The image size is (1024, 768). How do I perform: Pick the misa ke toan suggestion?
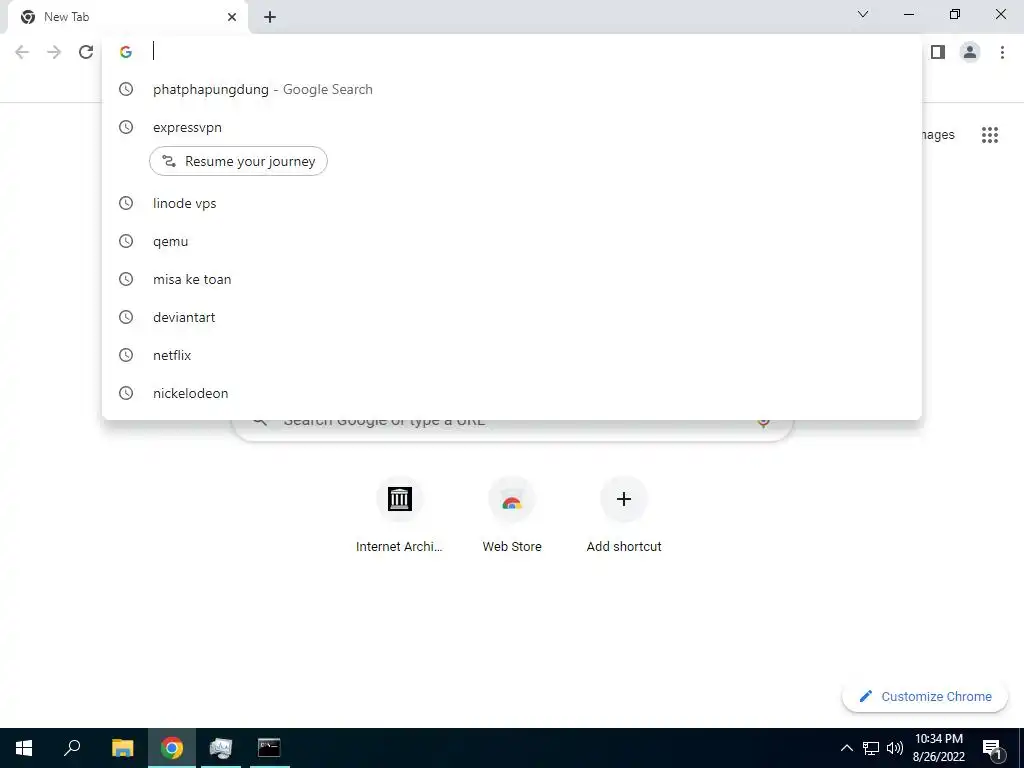click(x=512, y=279)
